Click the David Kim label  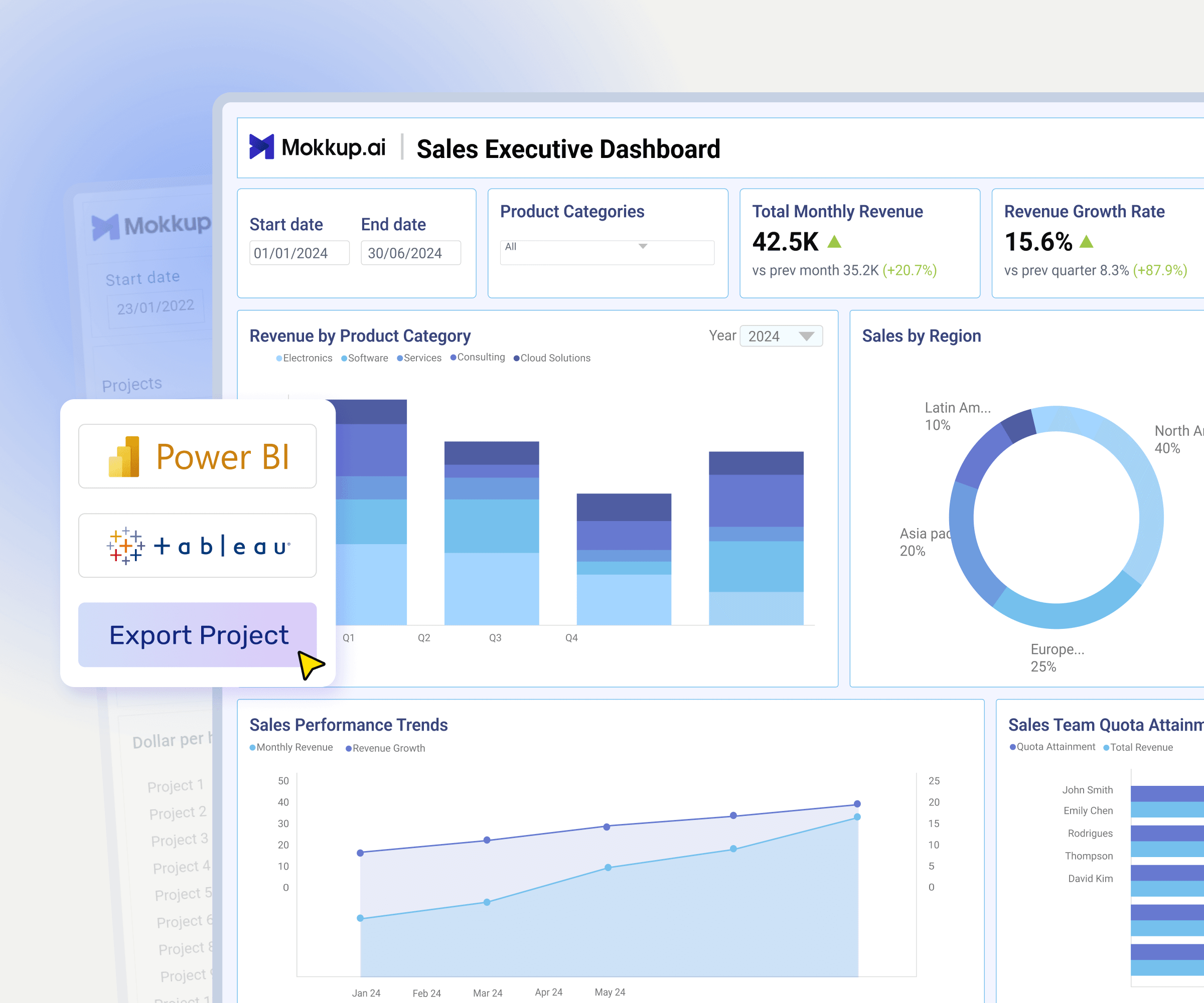coord(1090,879)
